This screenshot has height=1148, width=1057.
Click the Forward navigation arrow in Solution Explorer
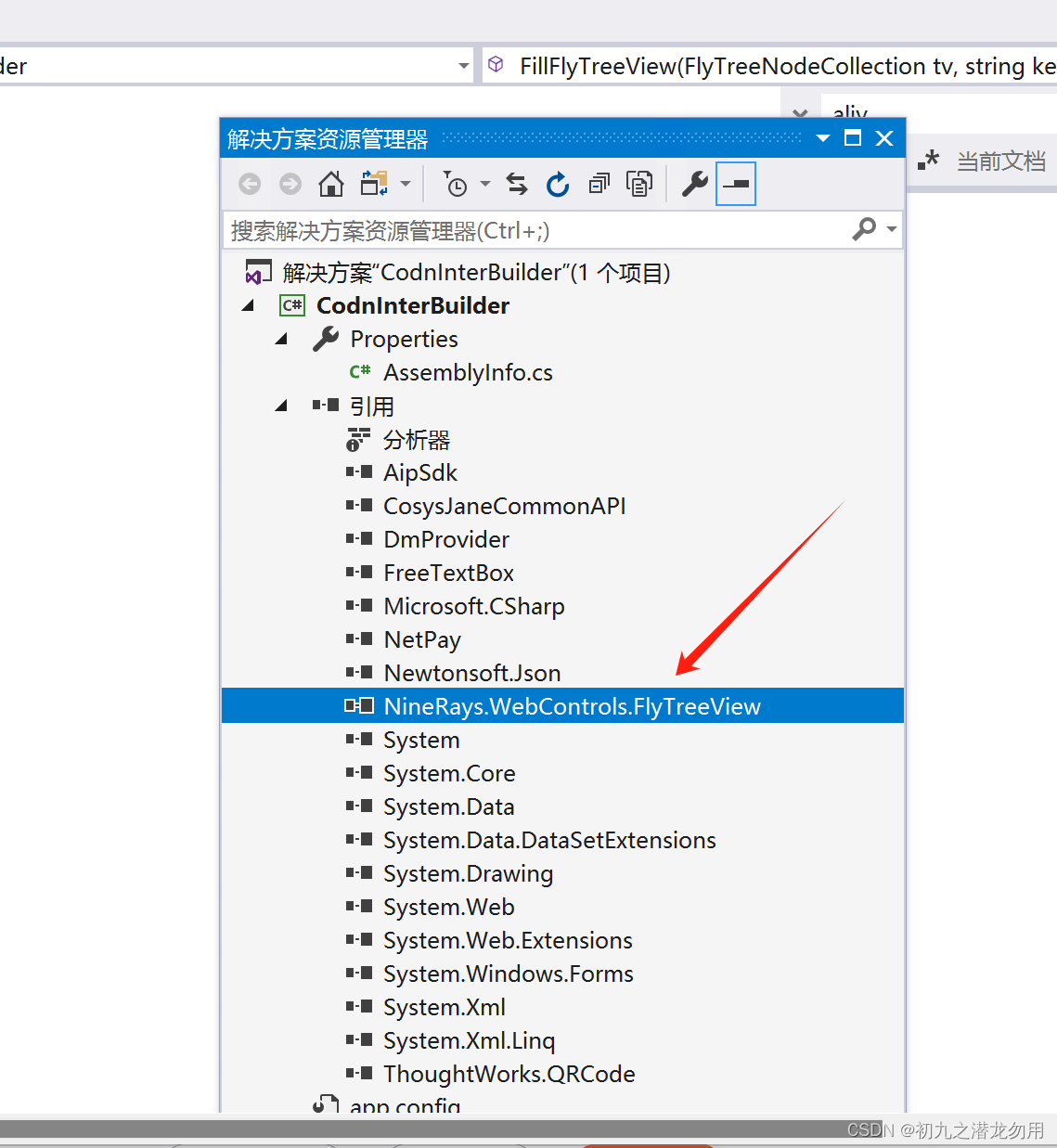pos(290,184)
